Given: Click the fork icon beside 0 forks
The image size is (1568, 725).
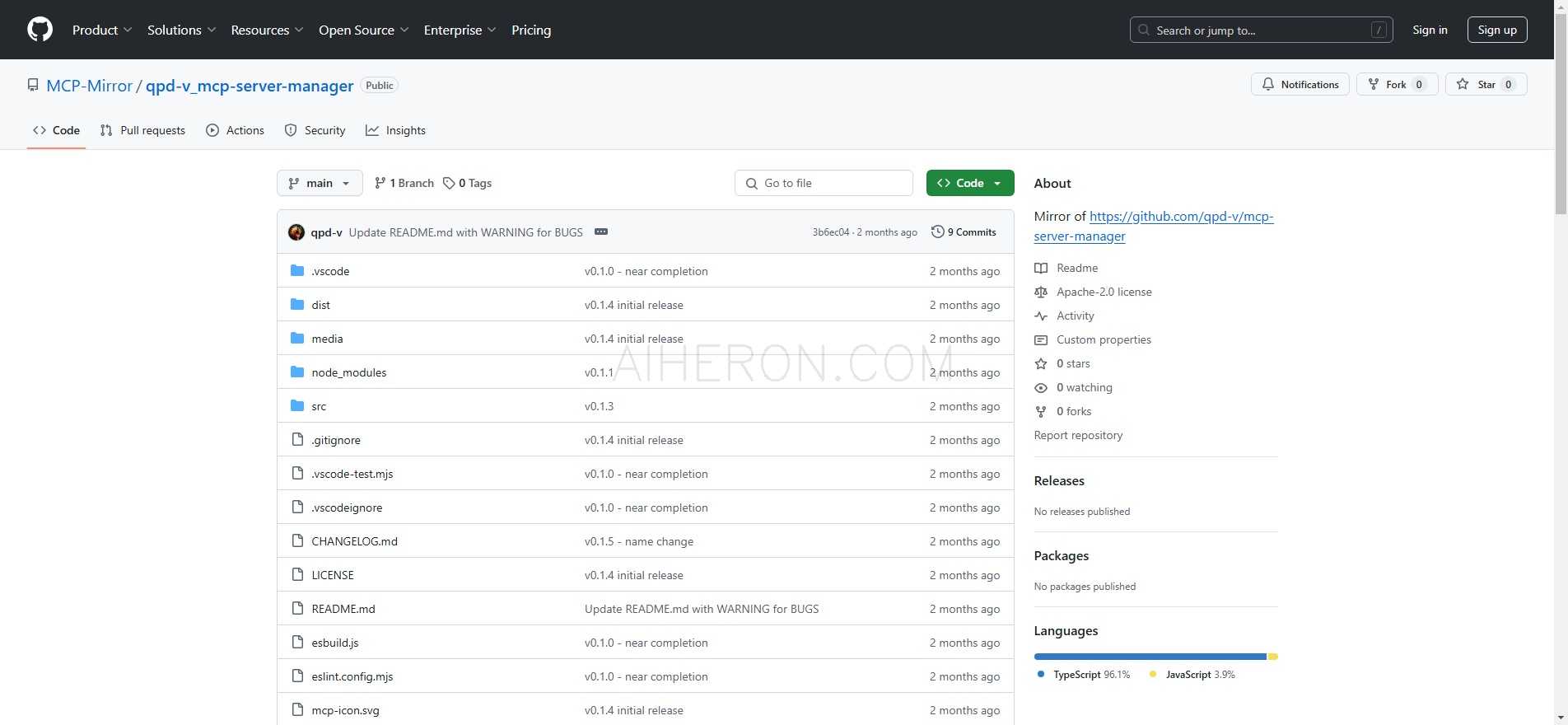Looking at the screenshot, I should (1041, 411).
